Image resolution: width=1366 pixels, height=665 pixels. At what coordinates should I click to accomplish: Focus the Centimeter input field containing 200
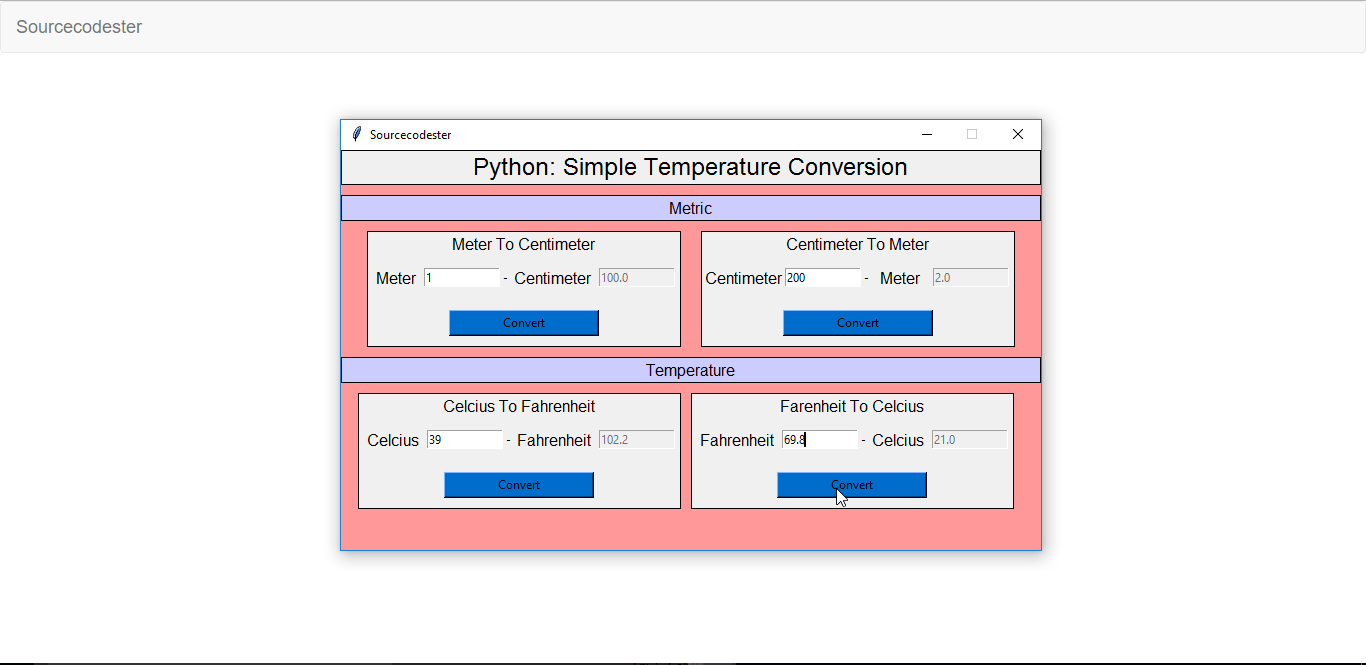tap(823, 278)
